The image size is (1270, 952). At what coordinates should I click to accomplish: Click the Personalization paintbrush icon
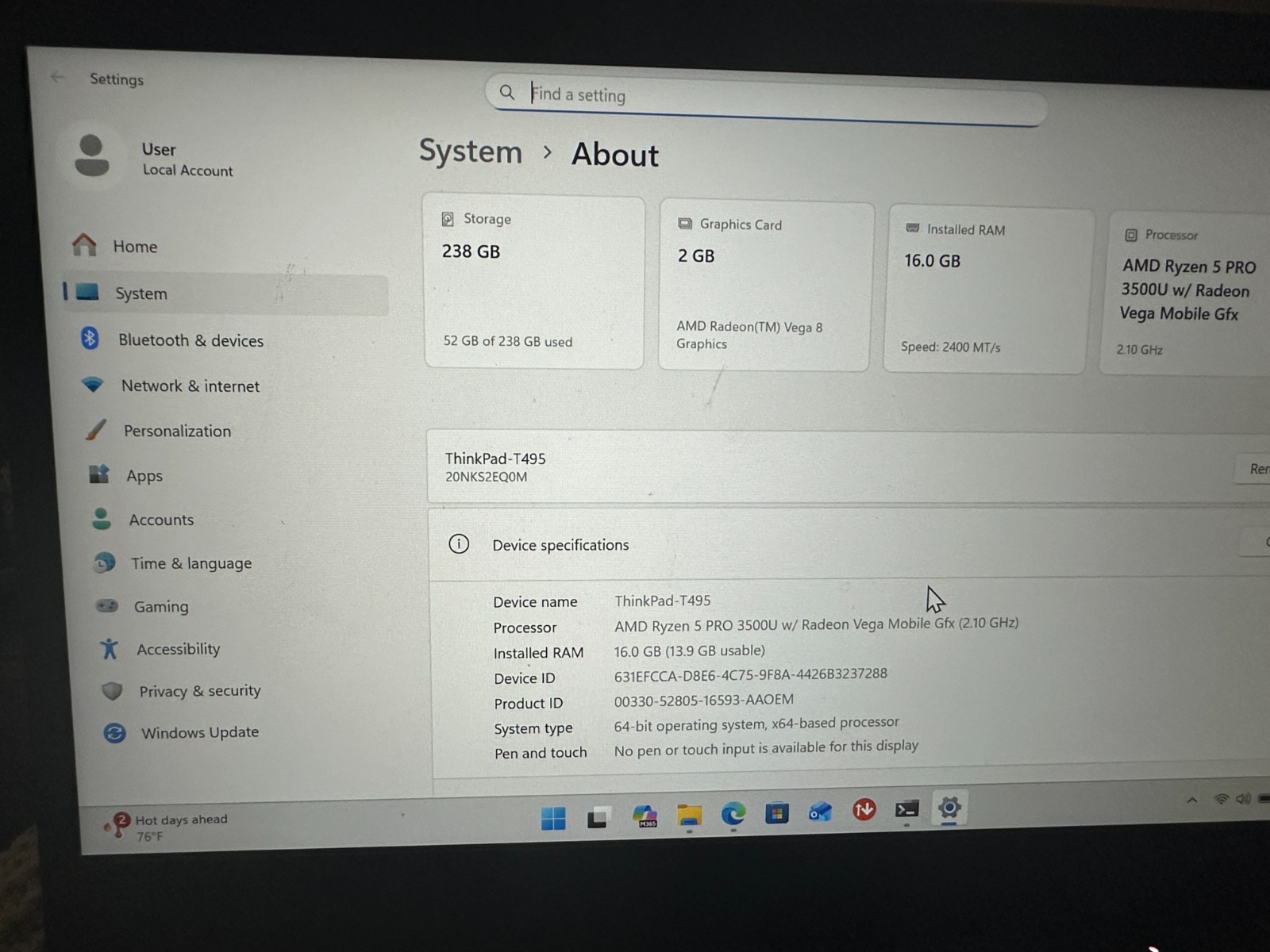(95, 429)
